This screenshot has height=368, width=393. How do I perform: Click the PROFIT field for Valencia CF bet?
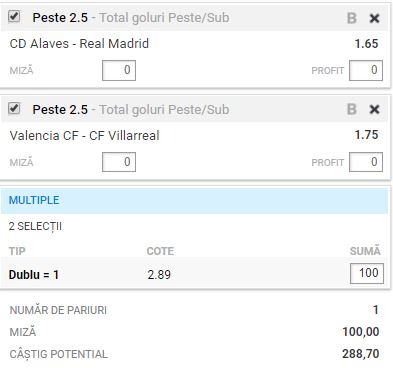pos(366,162)
